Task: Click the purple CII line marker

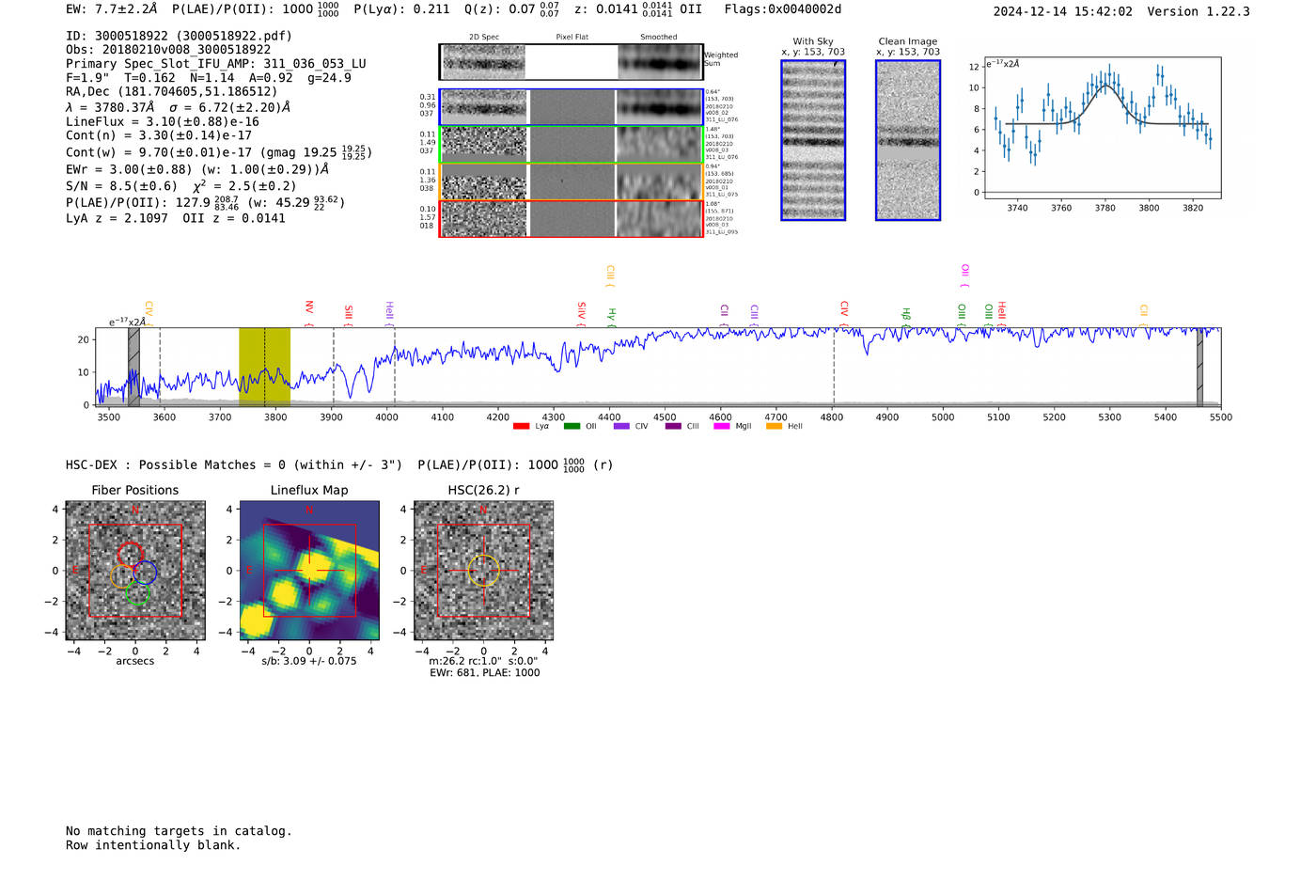Action: pos(725,314)
